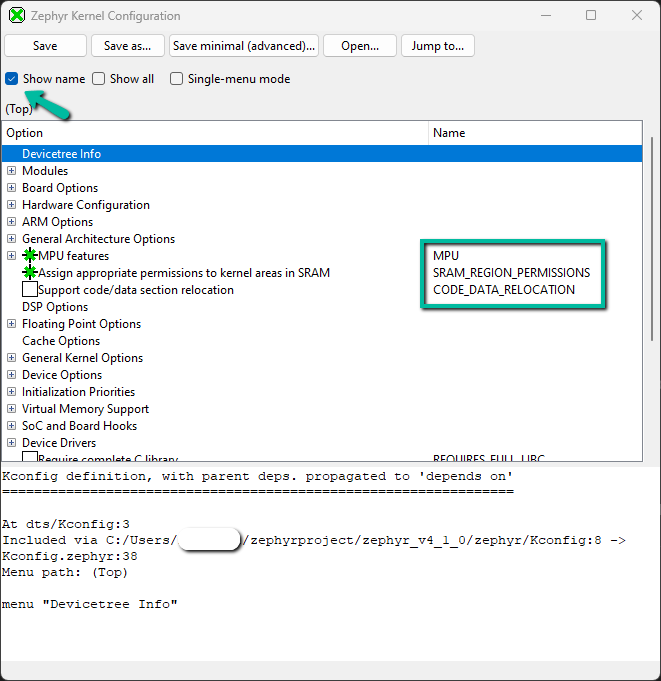Toggle the MPU features green star checkbox

coord(30,255)
